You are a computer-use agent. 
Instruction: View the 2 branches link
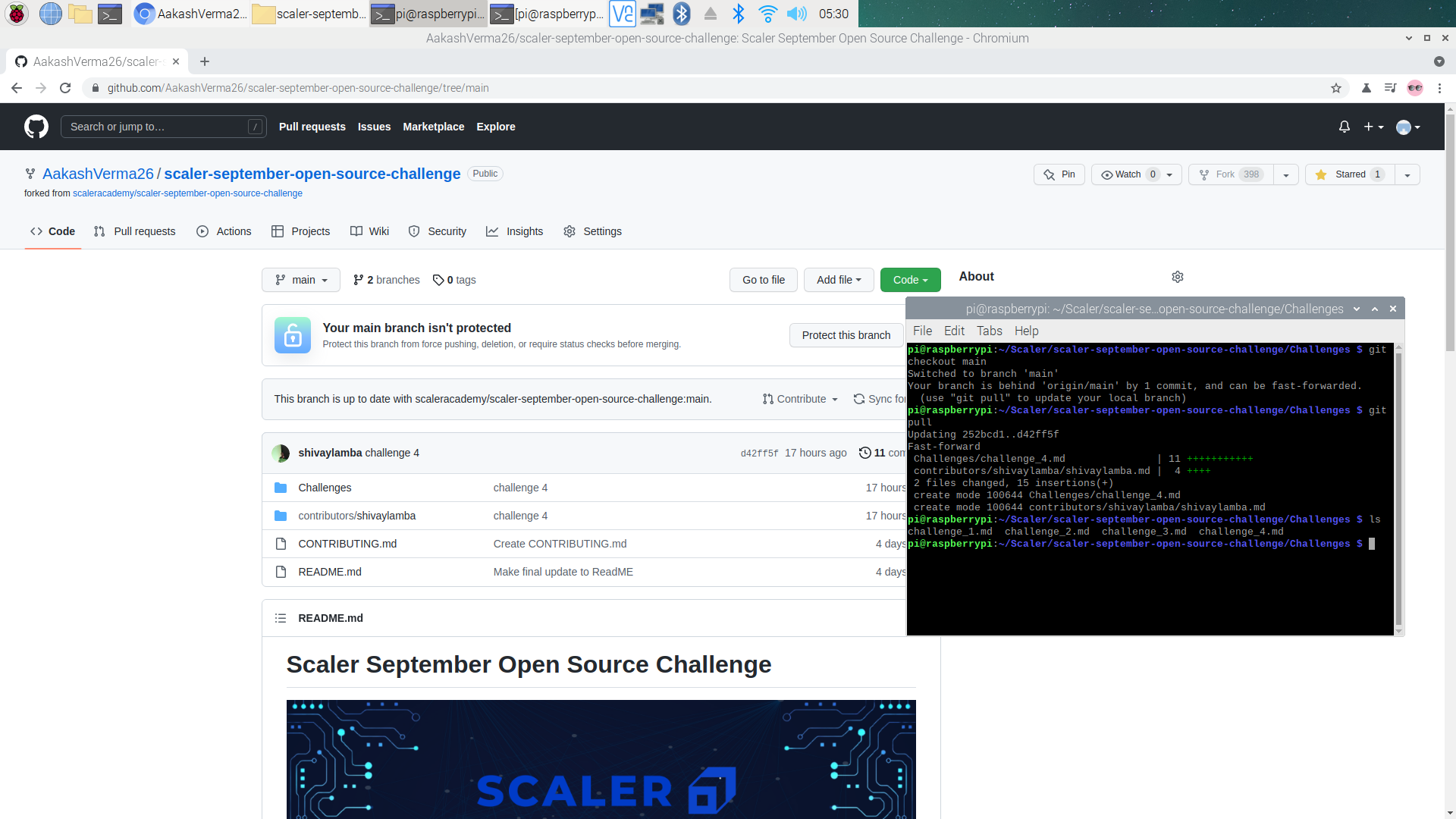tap(386, 280)
